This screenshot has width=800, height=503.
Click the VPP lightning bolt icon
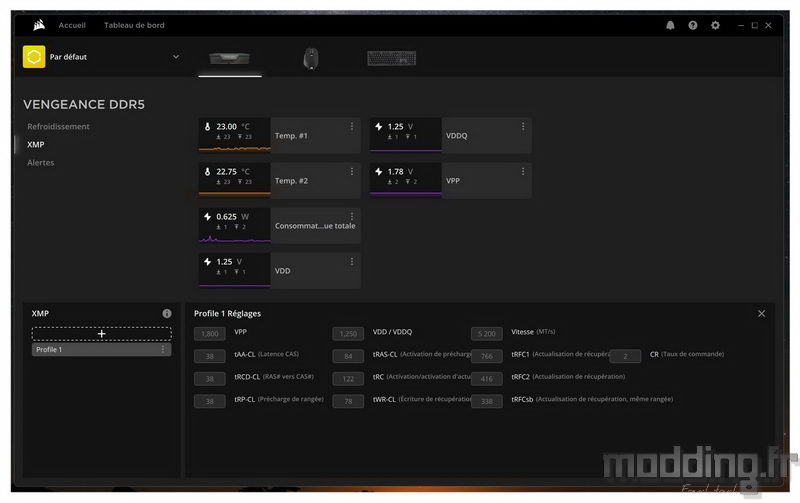(379, 171)
